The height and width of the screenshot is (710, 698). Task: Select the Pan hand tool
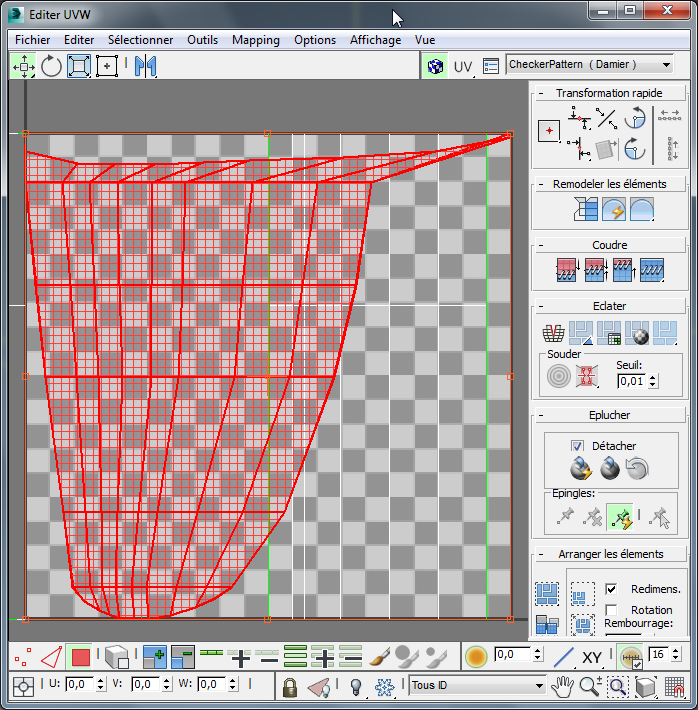[x=562, y=687]
